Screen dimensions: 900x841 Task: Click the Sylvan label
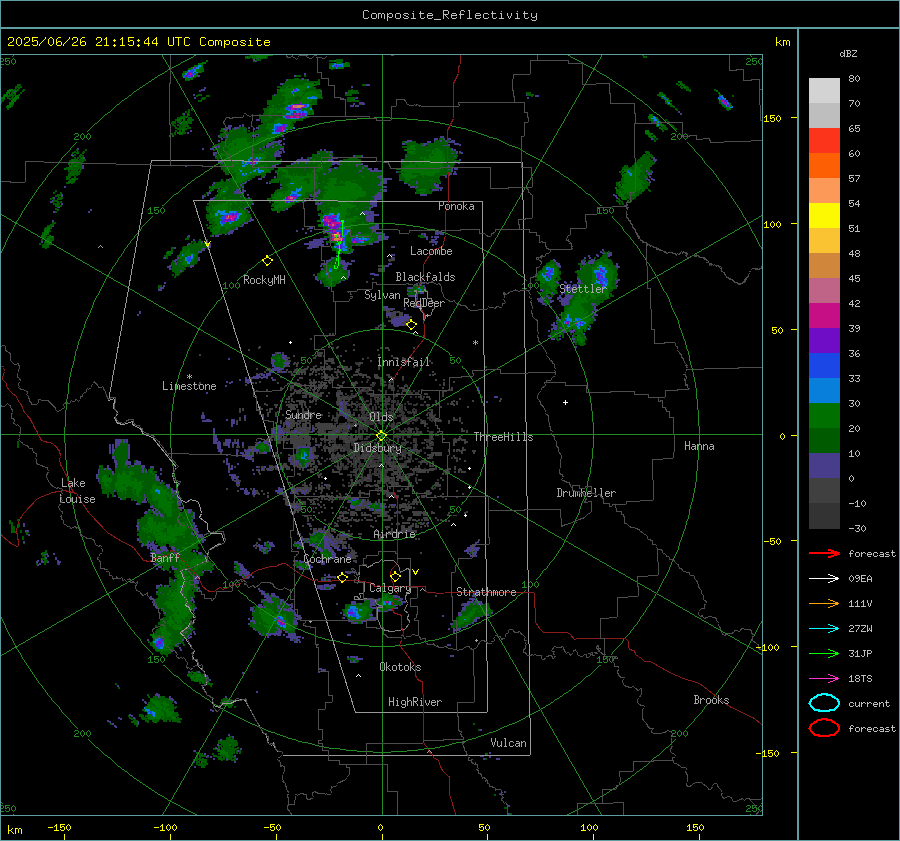382,295
